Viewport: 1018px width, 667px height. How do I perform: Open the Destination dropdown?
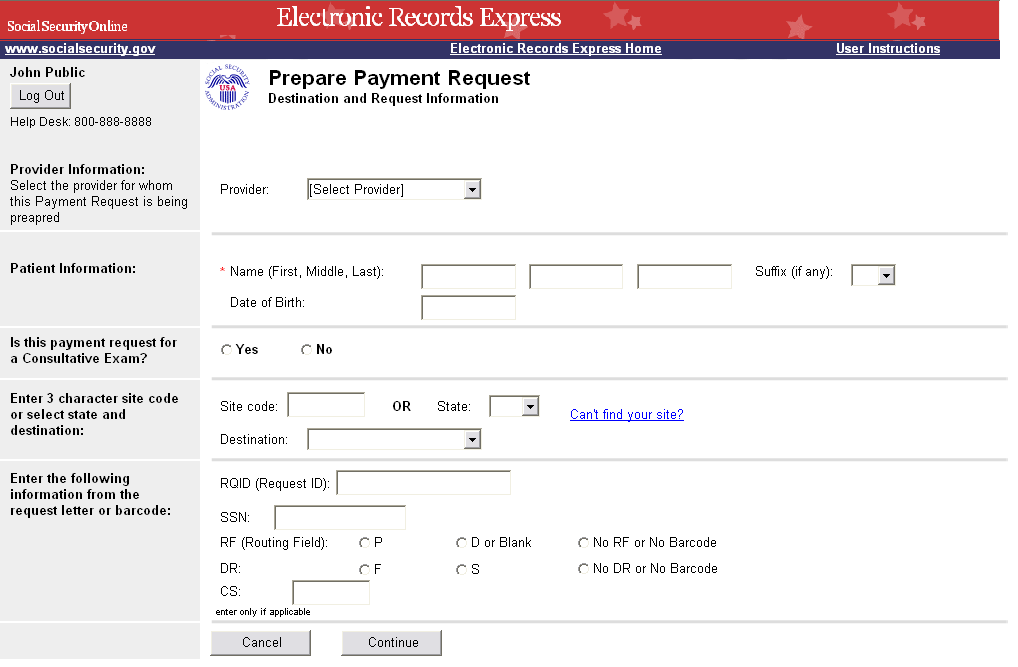(394, 440)
